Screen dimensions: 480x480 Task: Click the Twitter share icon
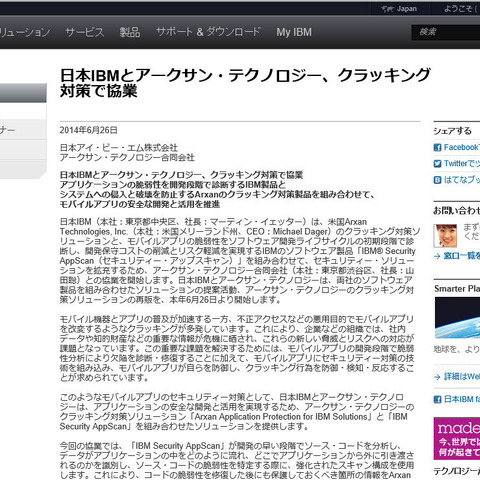pyautogui.click(x=437, y=164)
